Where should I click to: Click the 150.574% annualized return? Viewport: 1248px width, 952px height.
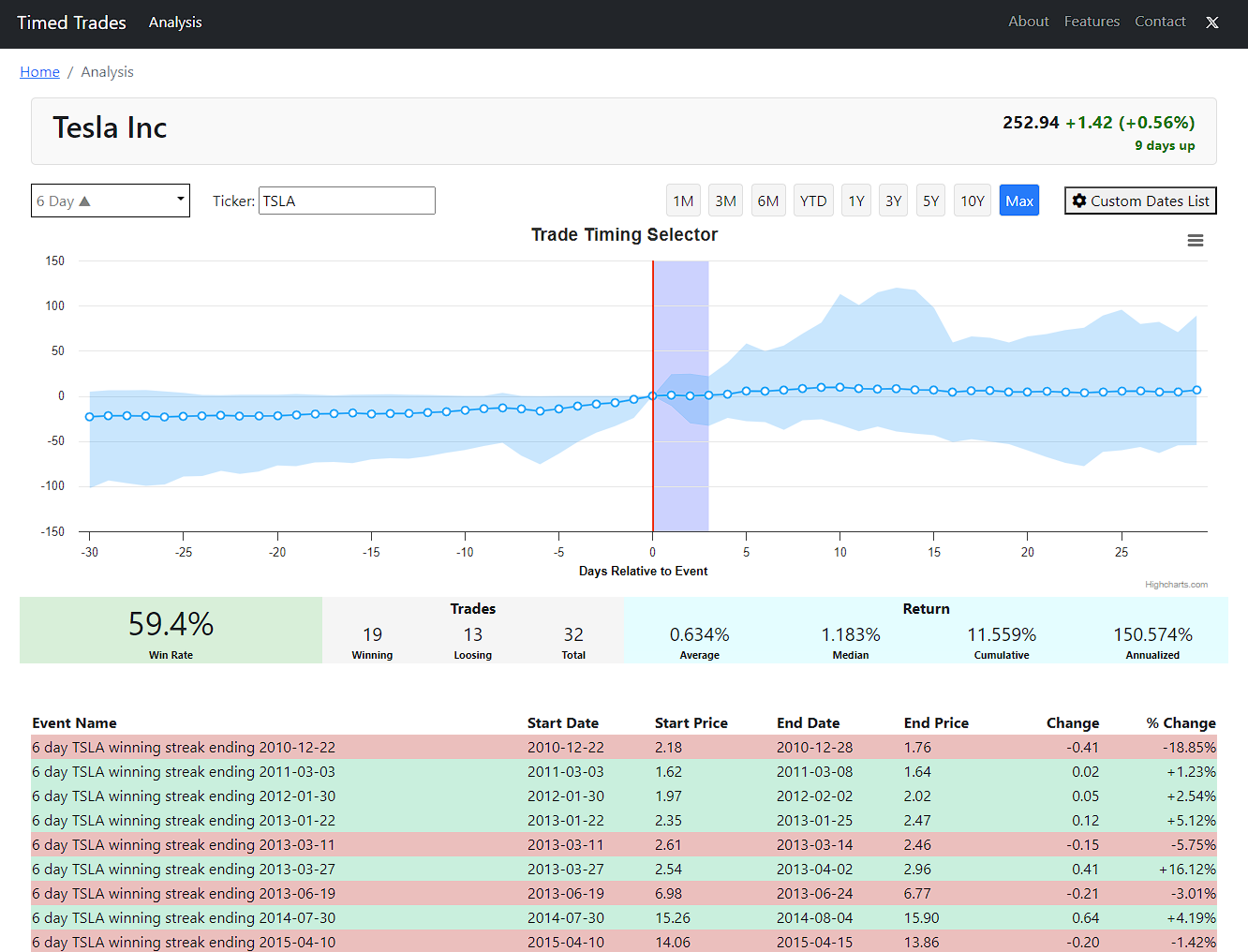pyautogui.click(x=1152, y=635)
